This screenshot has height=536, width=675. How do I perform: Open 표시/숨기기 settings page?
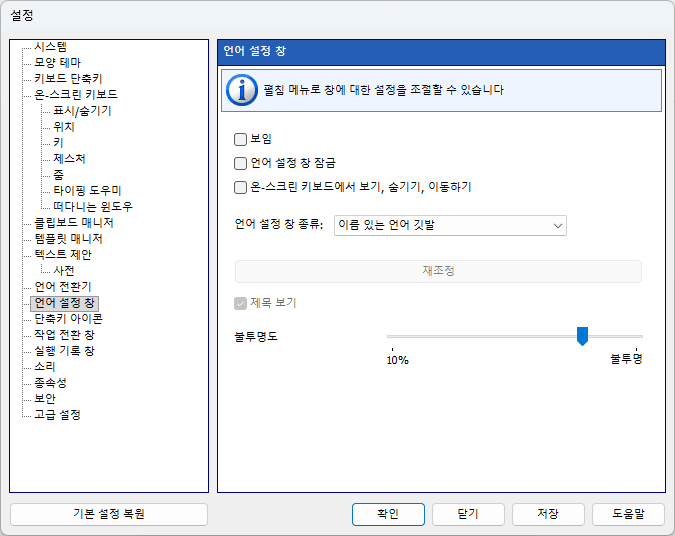tap(82, 111)
